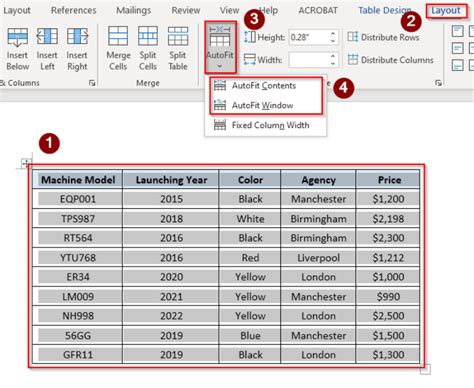The height and width of the screenshot is (388, 474).
Task: Click the White color cell
Action: tap(250, 219)
